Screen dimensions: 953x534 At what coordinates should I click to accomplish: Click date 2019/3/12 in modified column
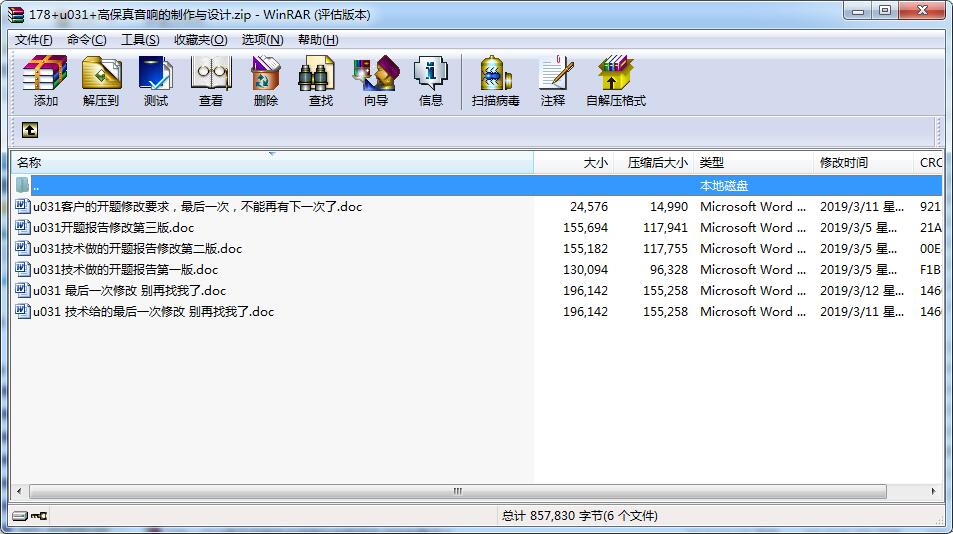pos(862,290)
